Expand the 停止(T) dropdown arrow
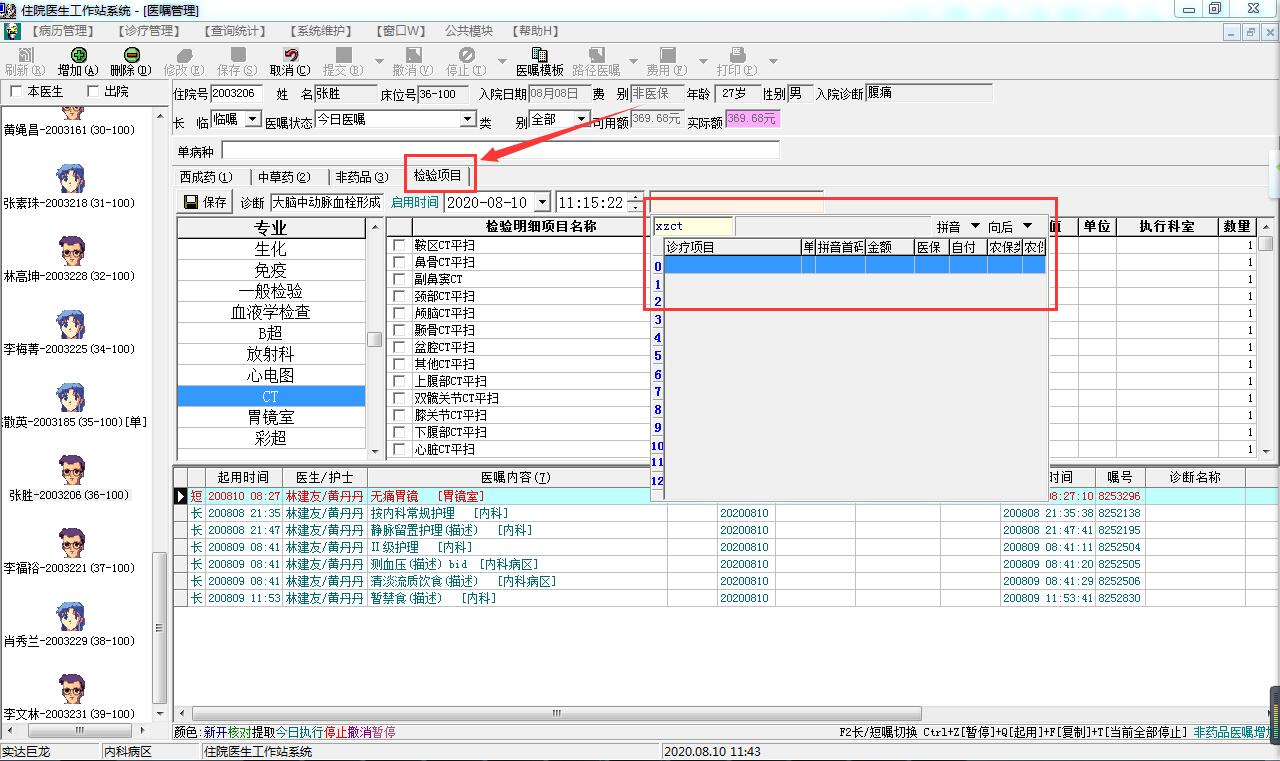Viewport: 1280px width, 761px height. pos(501,61)
